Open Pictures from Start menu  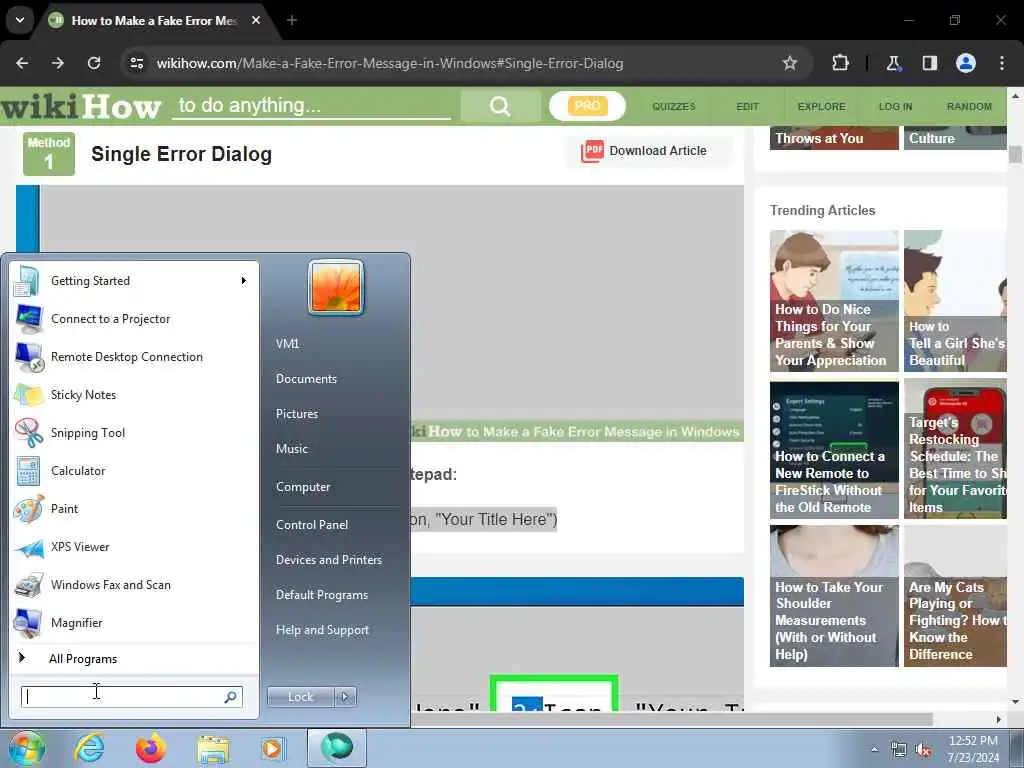coord(297,414)
